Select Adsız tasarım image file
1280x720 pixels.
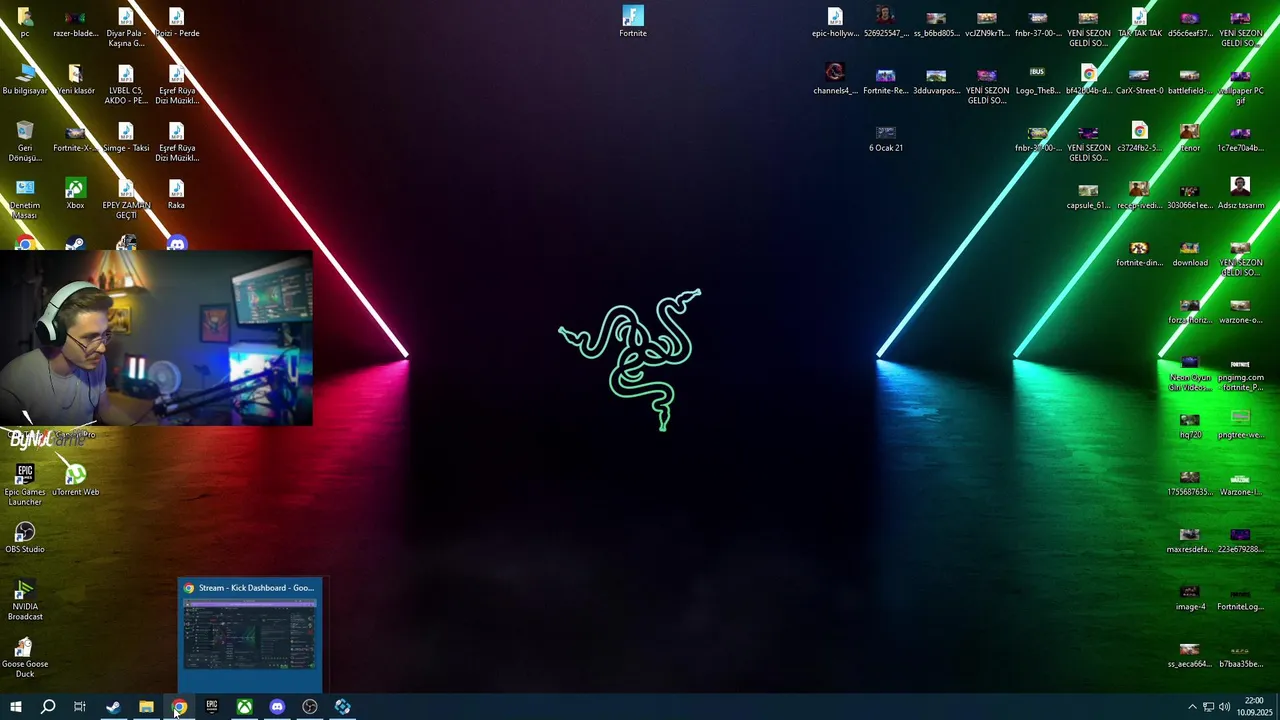[1240, 194]
